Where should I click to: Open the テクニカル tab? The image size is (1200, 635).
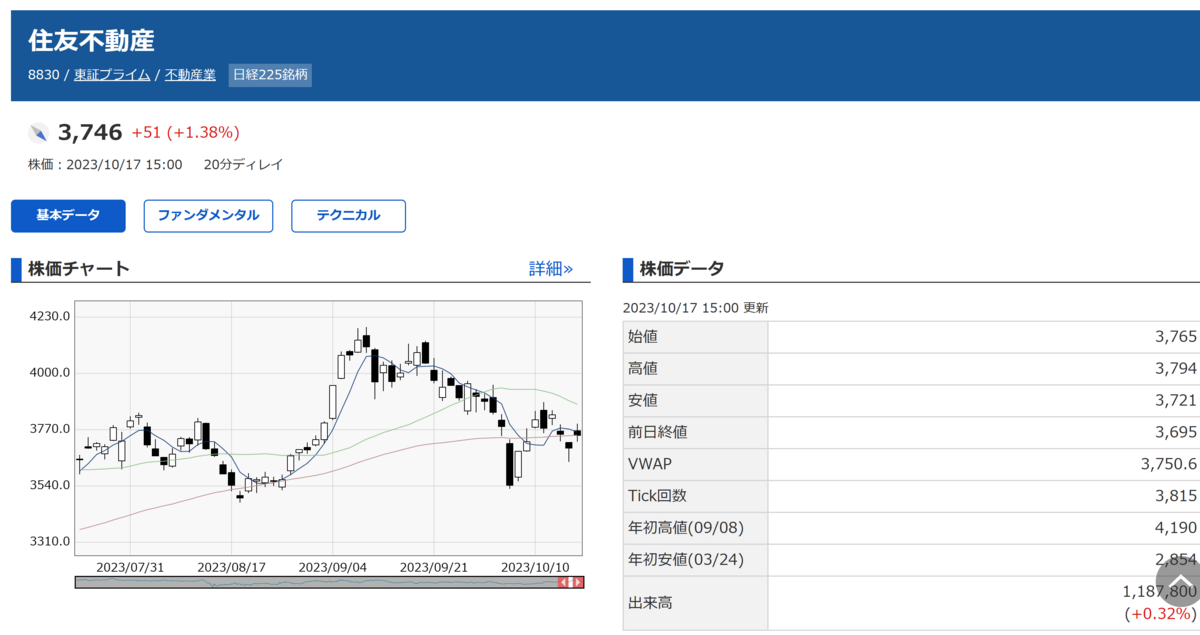click(348, 216)
